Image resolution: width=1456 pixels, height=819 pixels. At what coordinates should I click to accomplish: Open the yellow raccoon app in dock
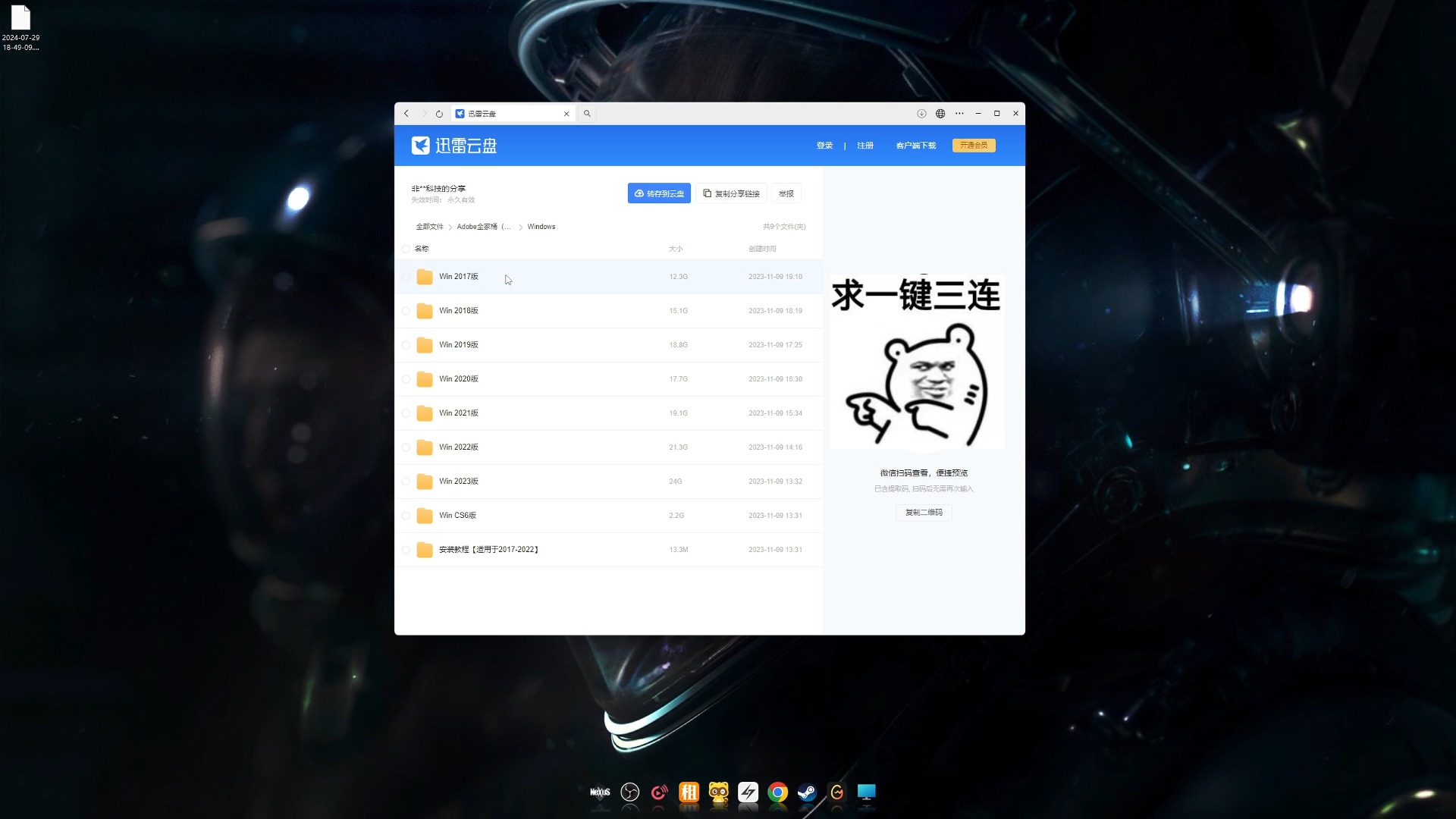[x=718, y=792]
